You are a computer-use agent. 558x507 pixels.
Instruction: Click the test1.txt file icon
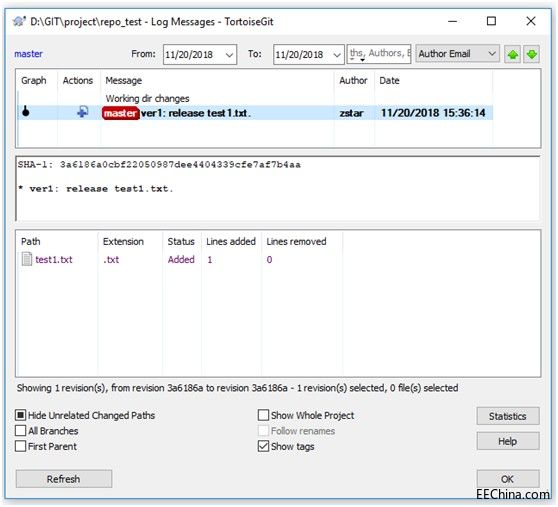[27, 259]
